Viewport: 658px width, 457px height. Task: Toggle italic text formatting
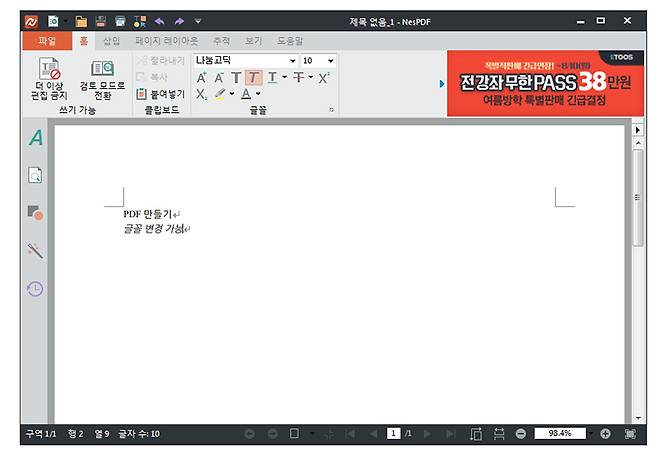pos(253,78)
